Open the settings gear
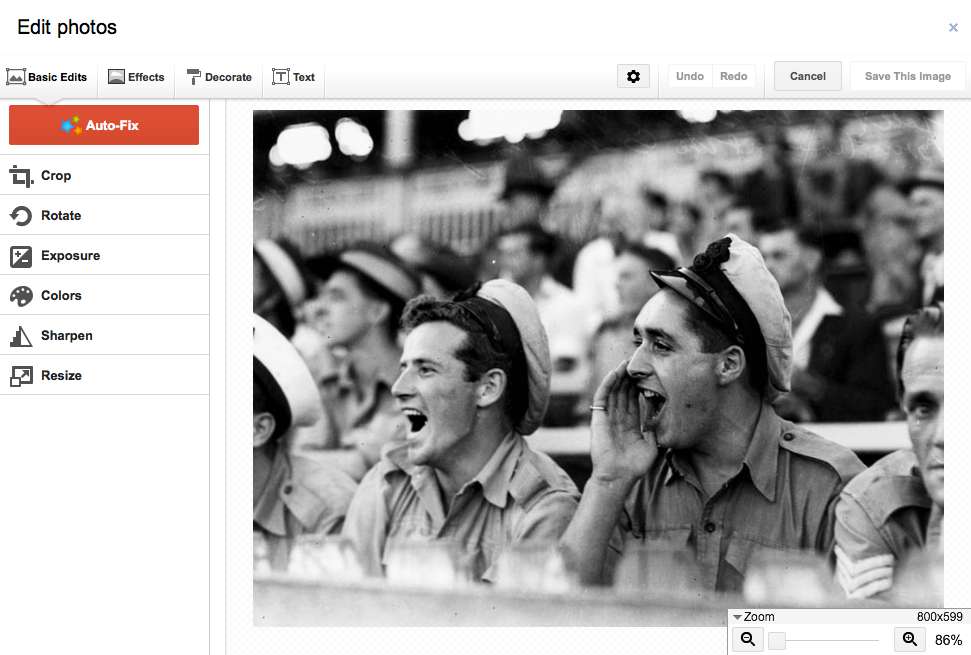 pos(633,75)
